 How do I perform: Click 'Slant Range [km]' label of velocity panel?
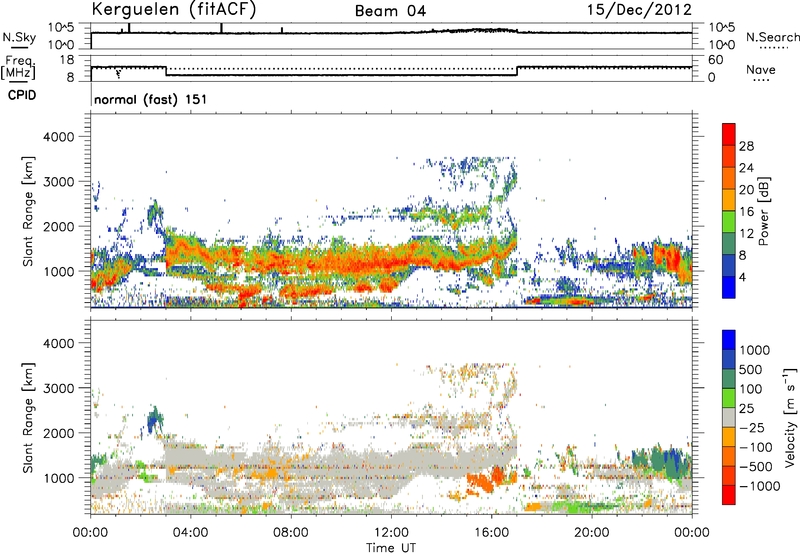coord(28,417)
